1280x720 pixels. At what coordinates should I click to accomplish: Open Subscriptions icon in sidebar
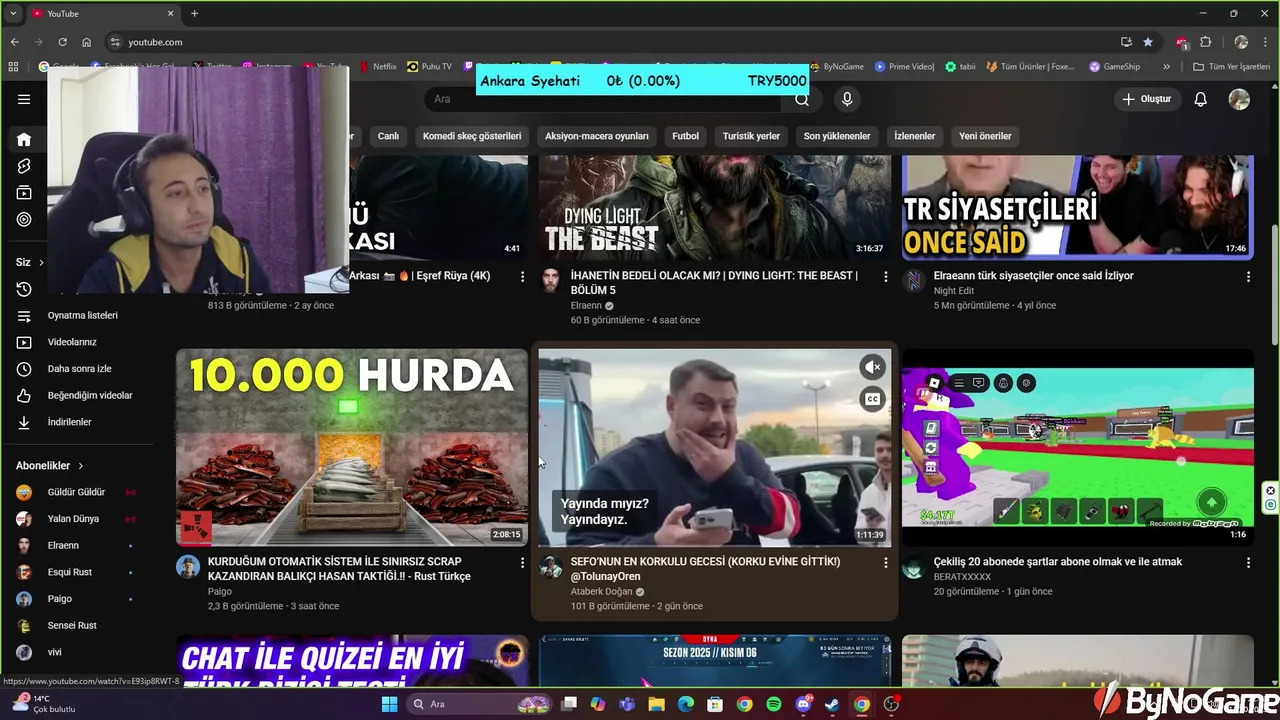click(24, 193)
